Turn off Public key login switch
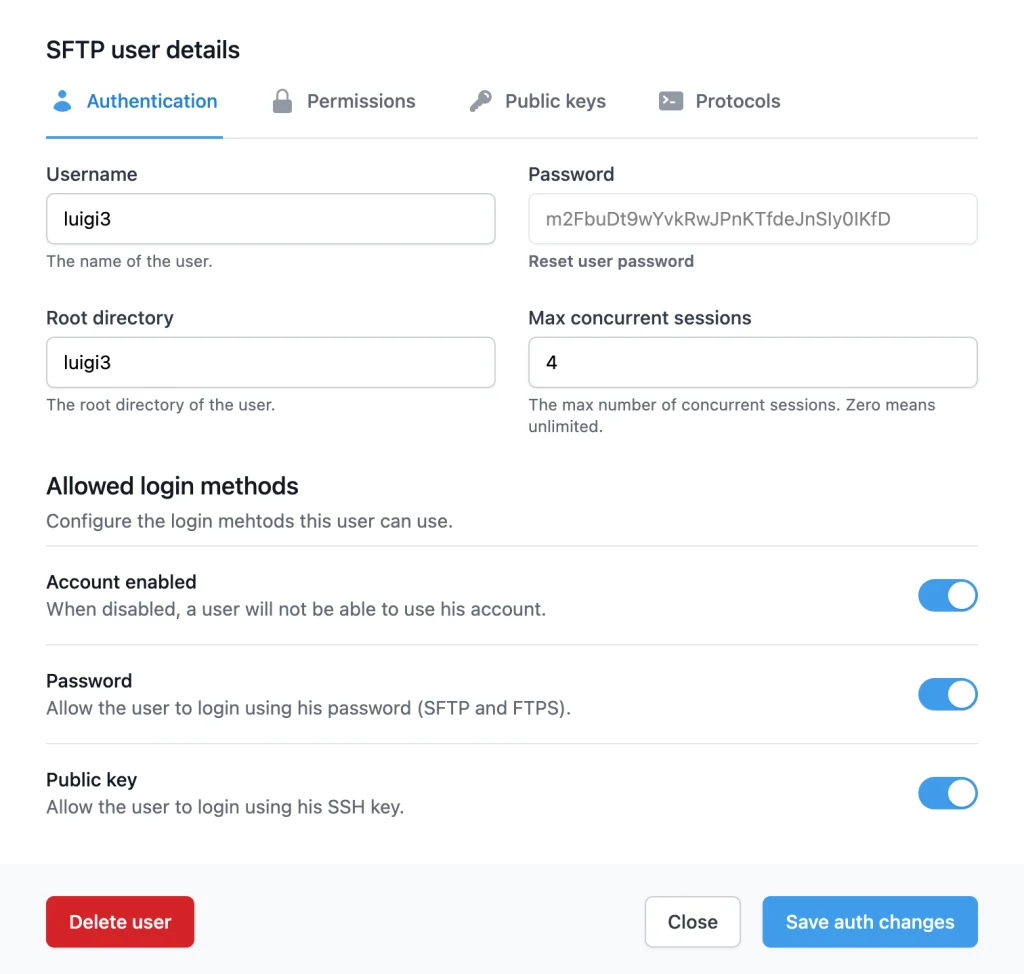Screen dimensions: 1024x974 point(947,794)
